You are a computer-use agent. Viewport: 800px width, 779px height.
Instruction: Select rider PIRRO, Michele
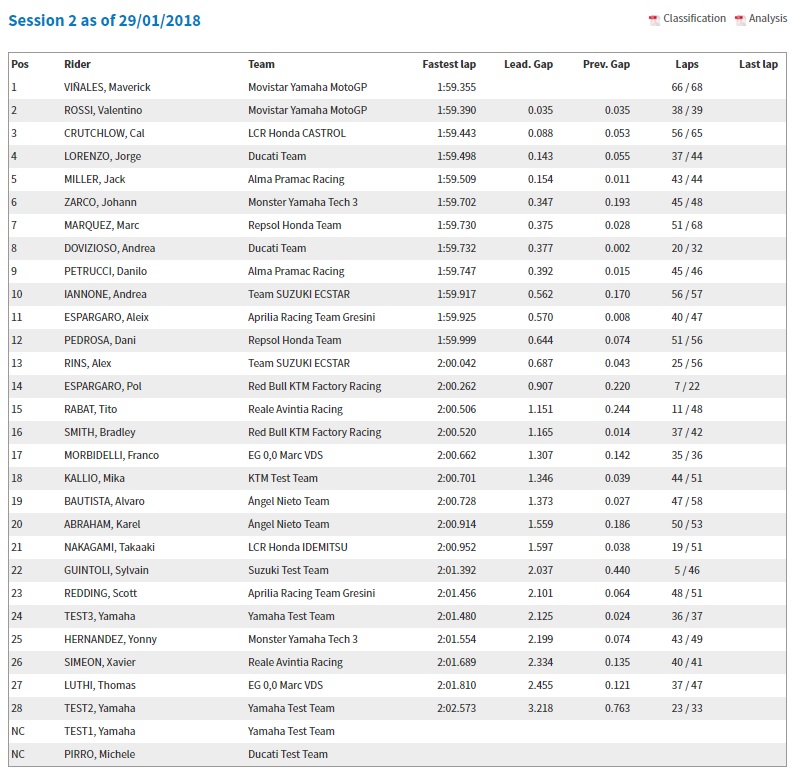tap(100, 753)
